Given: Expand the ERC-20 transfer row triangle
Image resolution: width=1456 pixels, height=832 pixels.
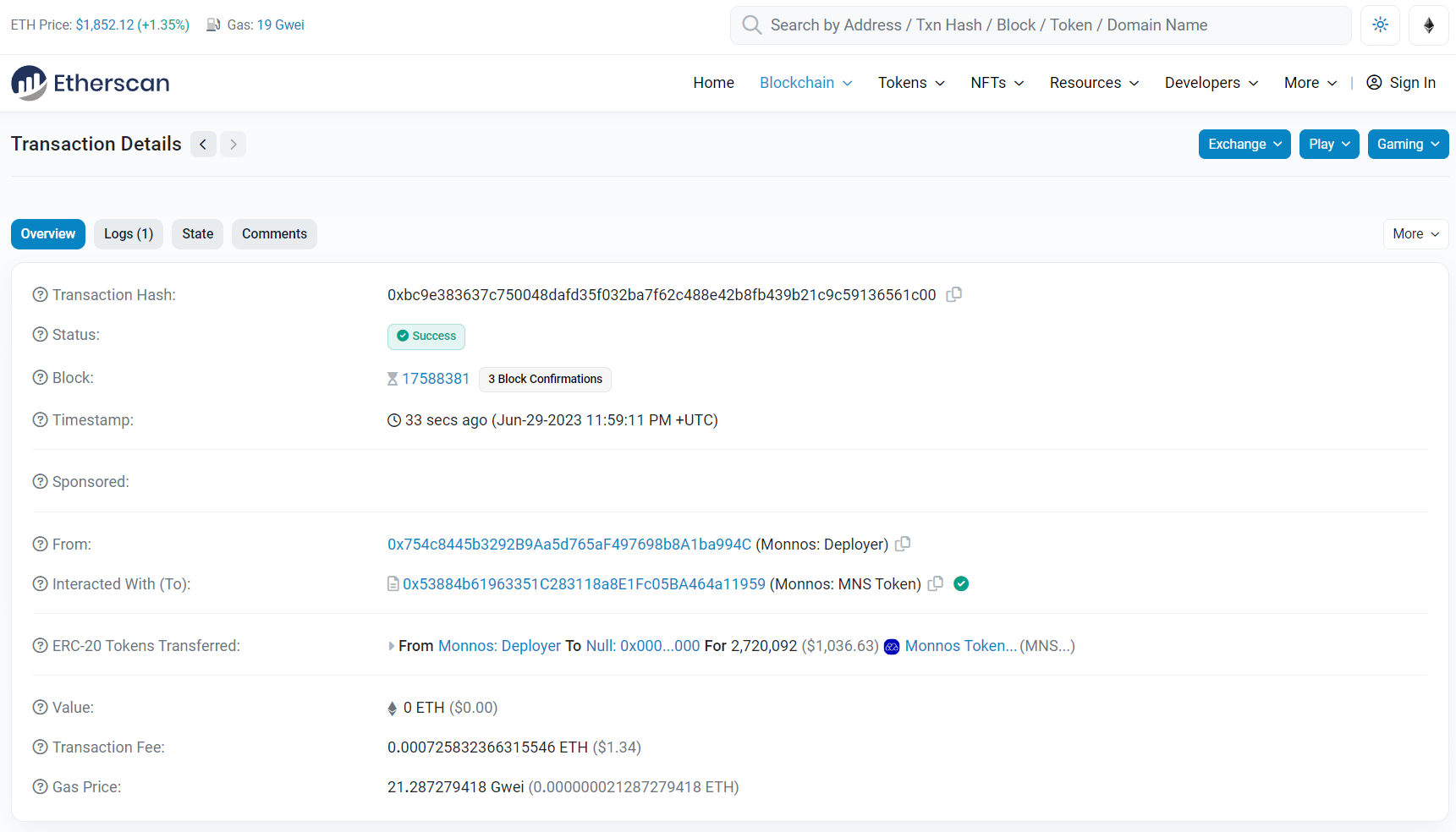Looking at the screenshot, I should tap(391, 646).
